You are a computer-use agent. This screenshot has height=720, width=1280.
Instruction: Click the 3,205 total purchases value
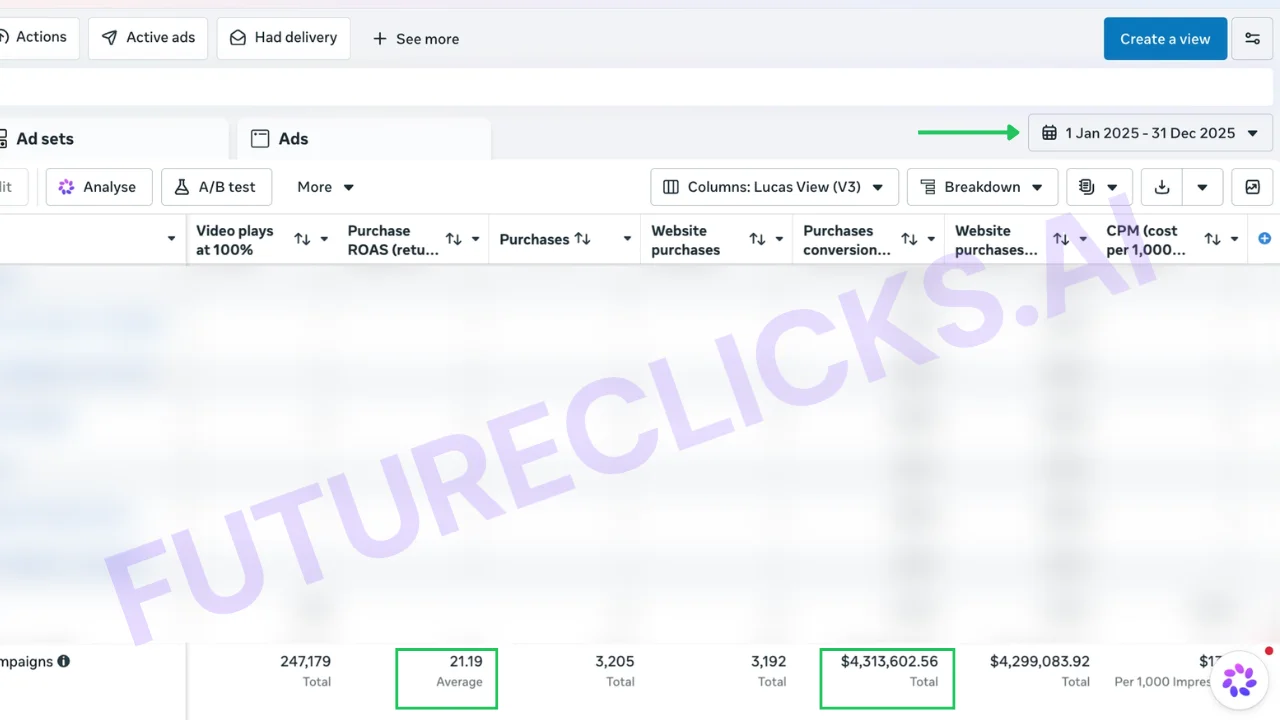(x=615, y=662)
